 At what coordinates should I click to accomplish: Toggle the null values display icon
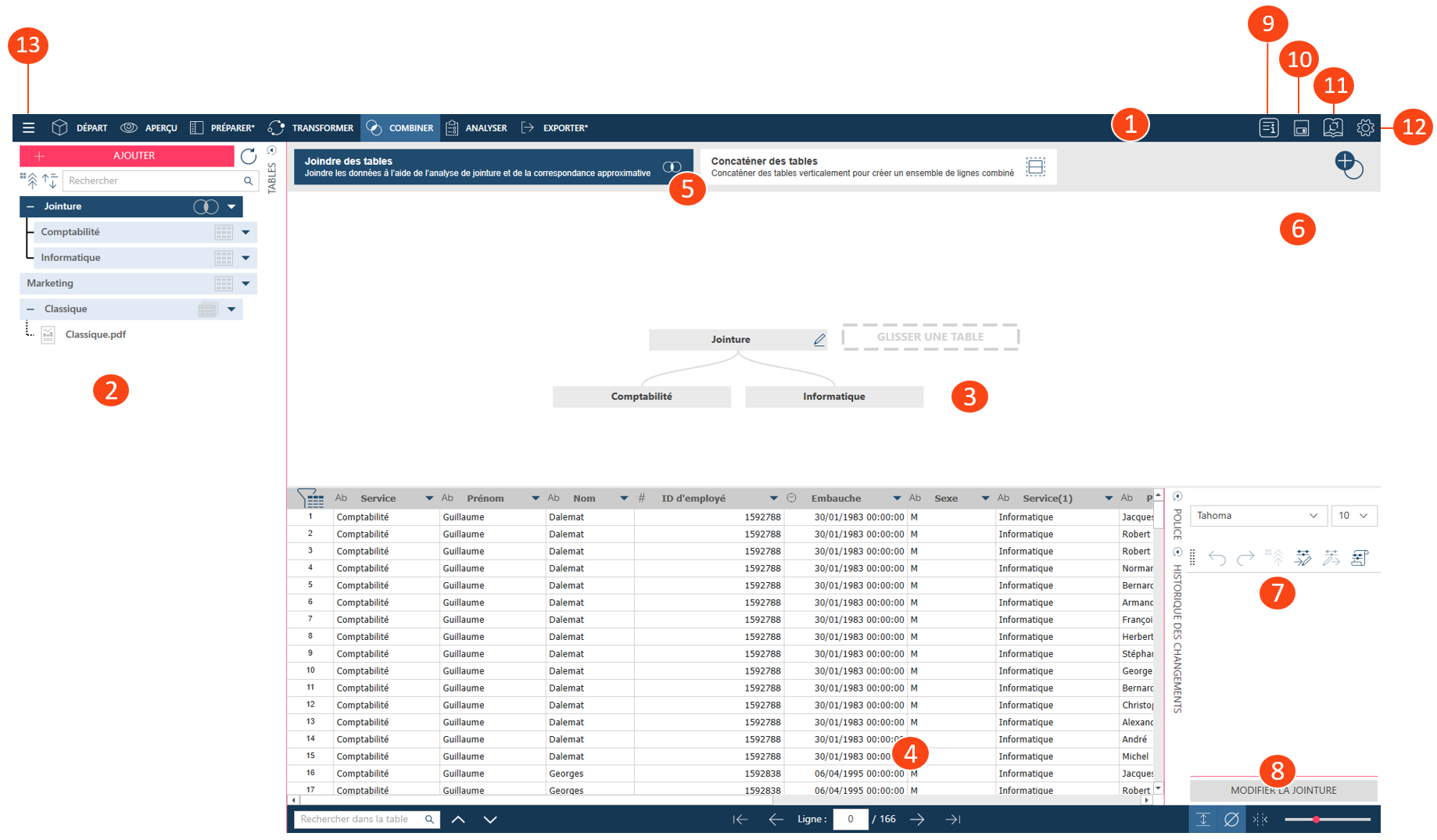point(1231,819)
